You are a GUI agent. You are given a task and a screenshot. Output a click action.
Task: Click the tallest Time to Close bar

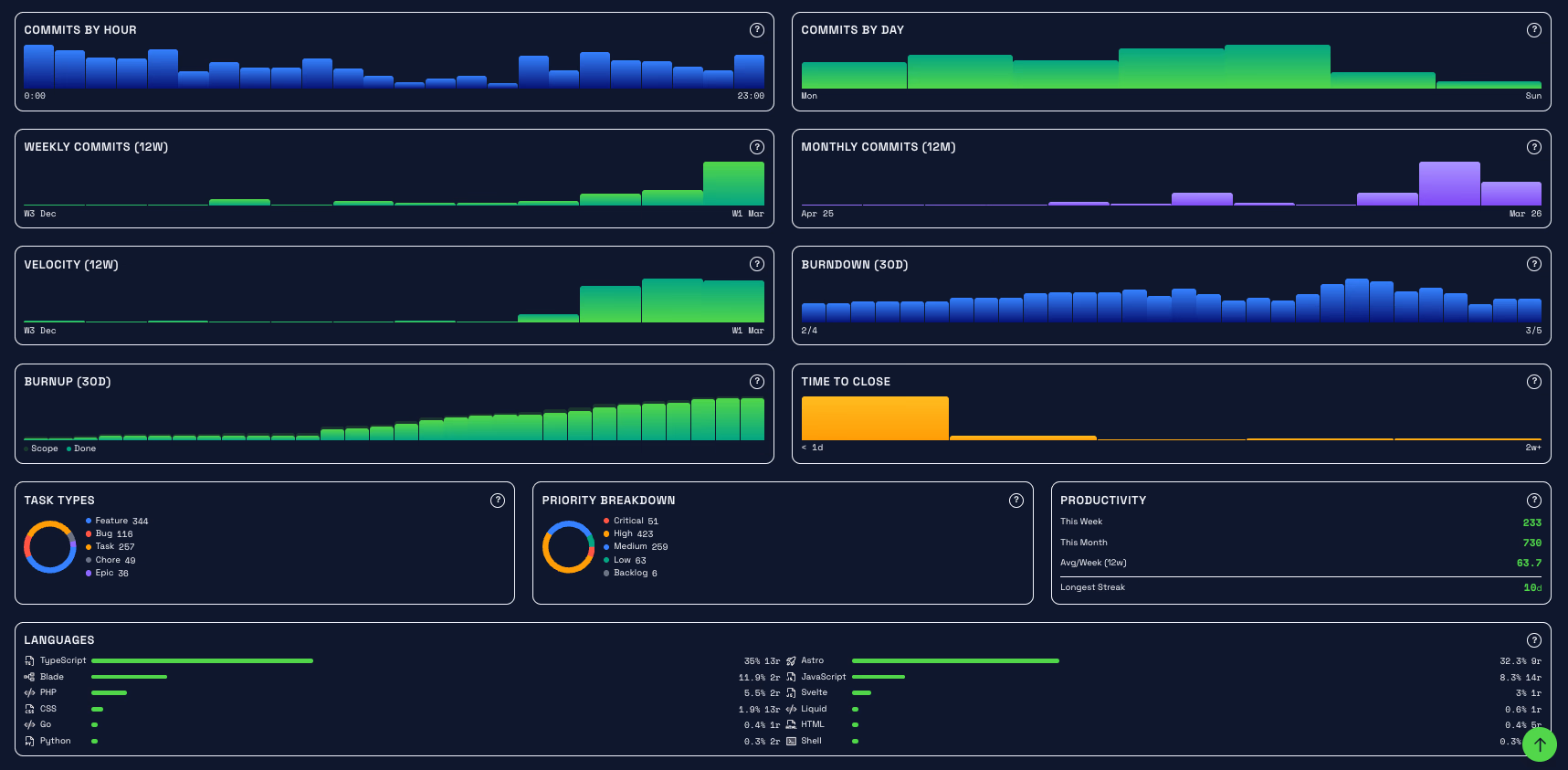875,418
